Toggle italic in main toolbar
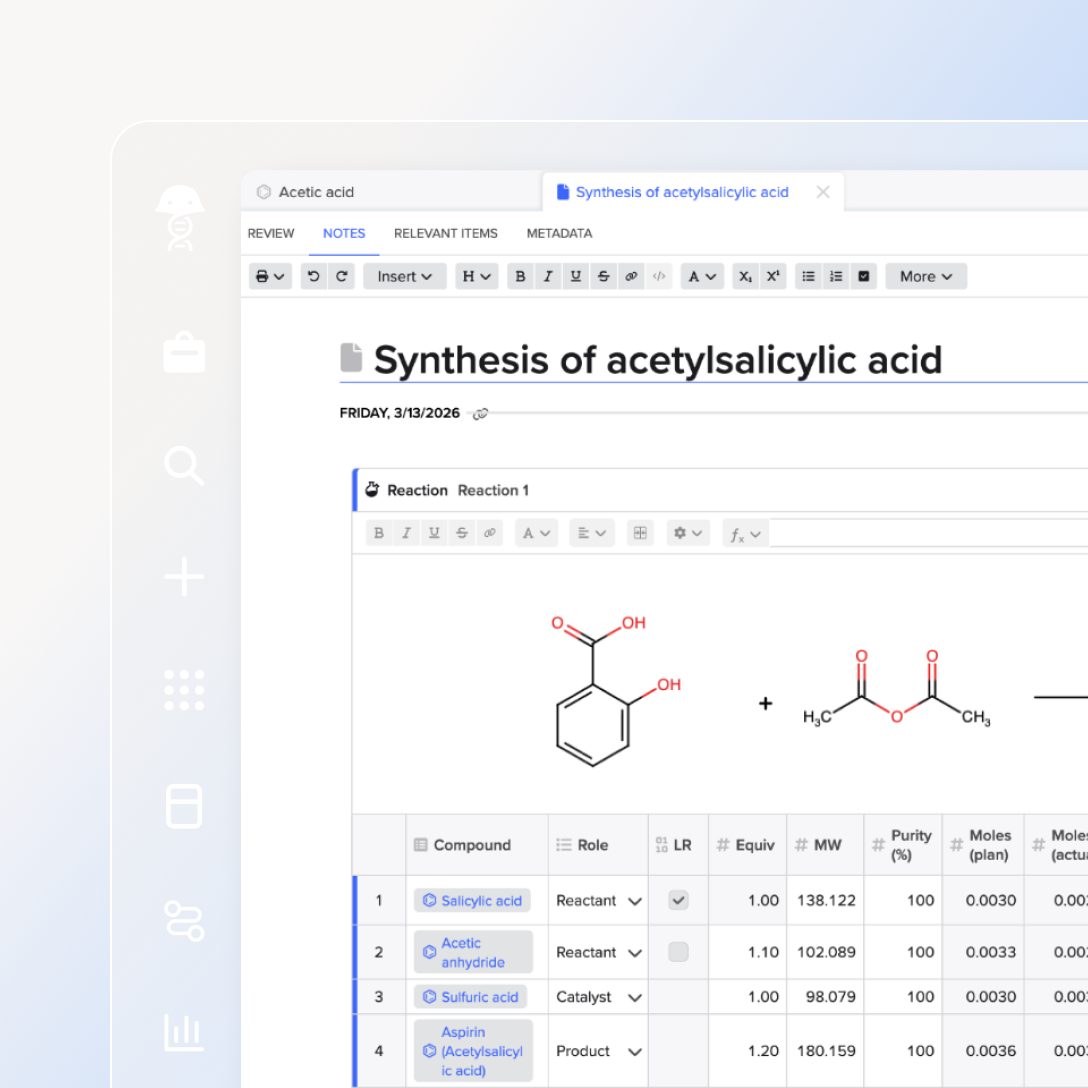Screen dimensions: 1088x1088 [548, 276]
